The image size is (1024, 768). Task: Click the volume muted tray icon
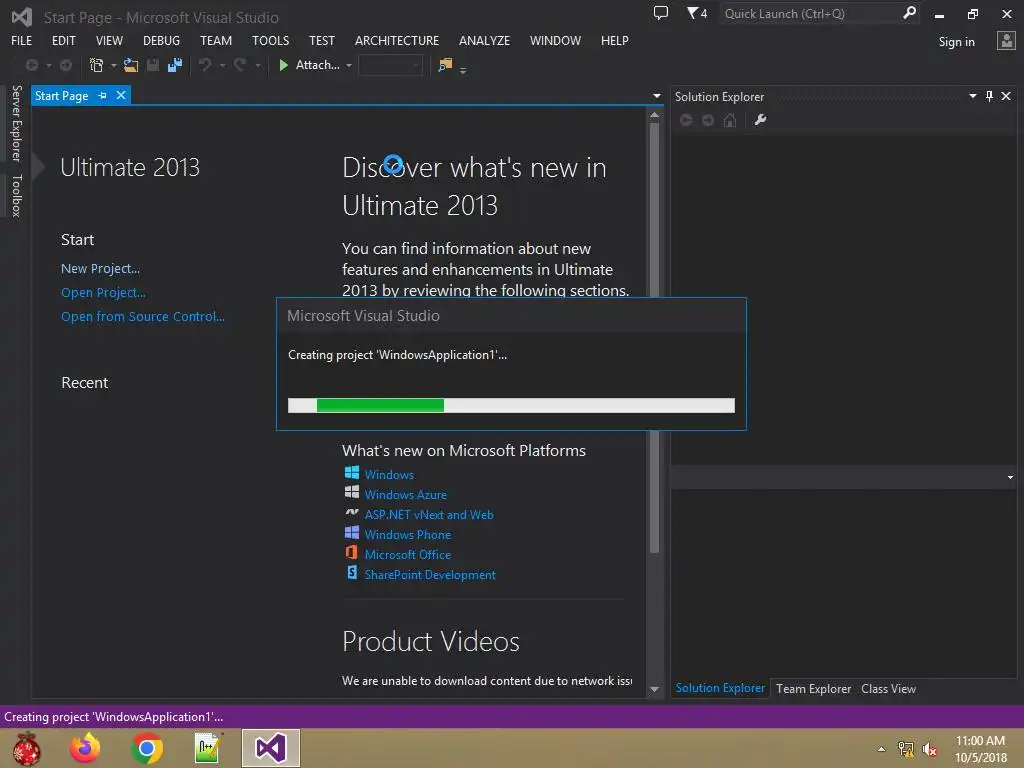pos(929,749)
